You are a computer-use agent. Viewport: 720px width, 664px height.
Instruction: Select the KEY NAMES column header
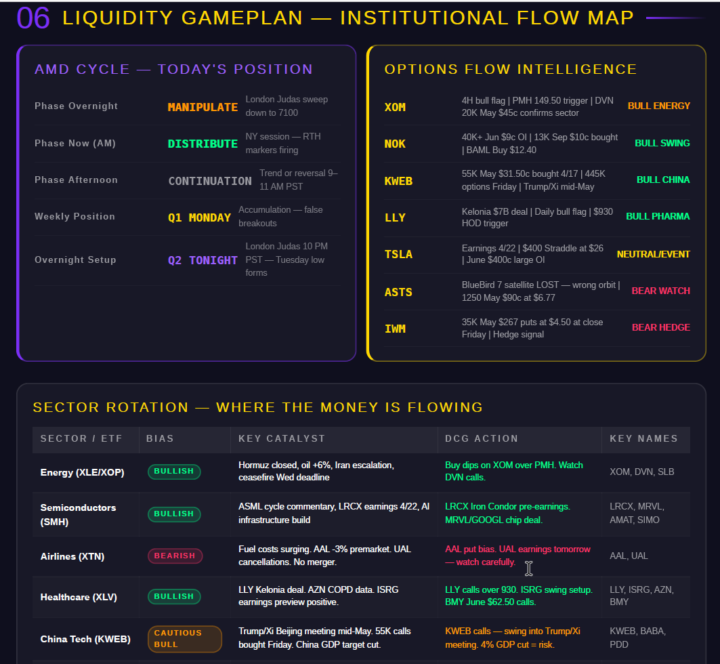click(x=643, y=439)
